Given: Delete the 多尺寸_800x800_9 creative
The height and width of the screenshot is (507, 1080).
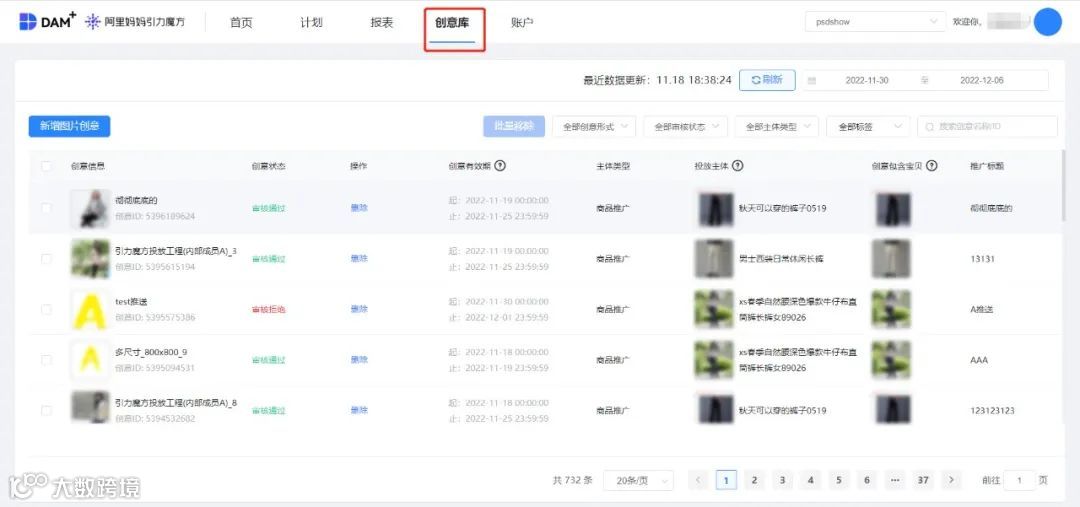Looking at the screenshot, I should (x=359, y=360).
